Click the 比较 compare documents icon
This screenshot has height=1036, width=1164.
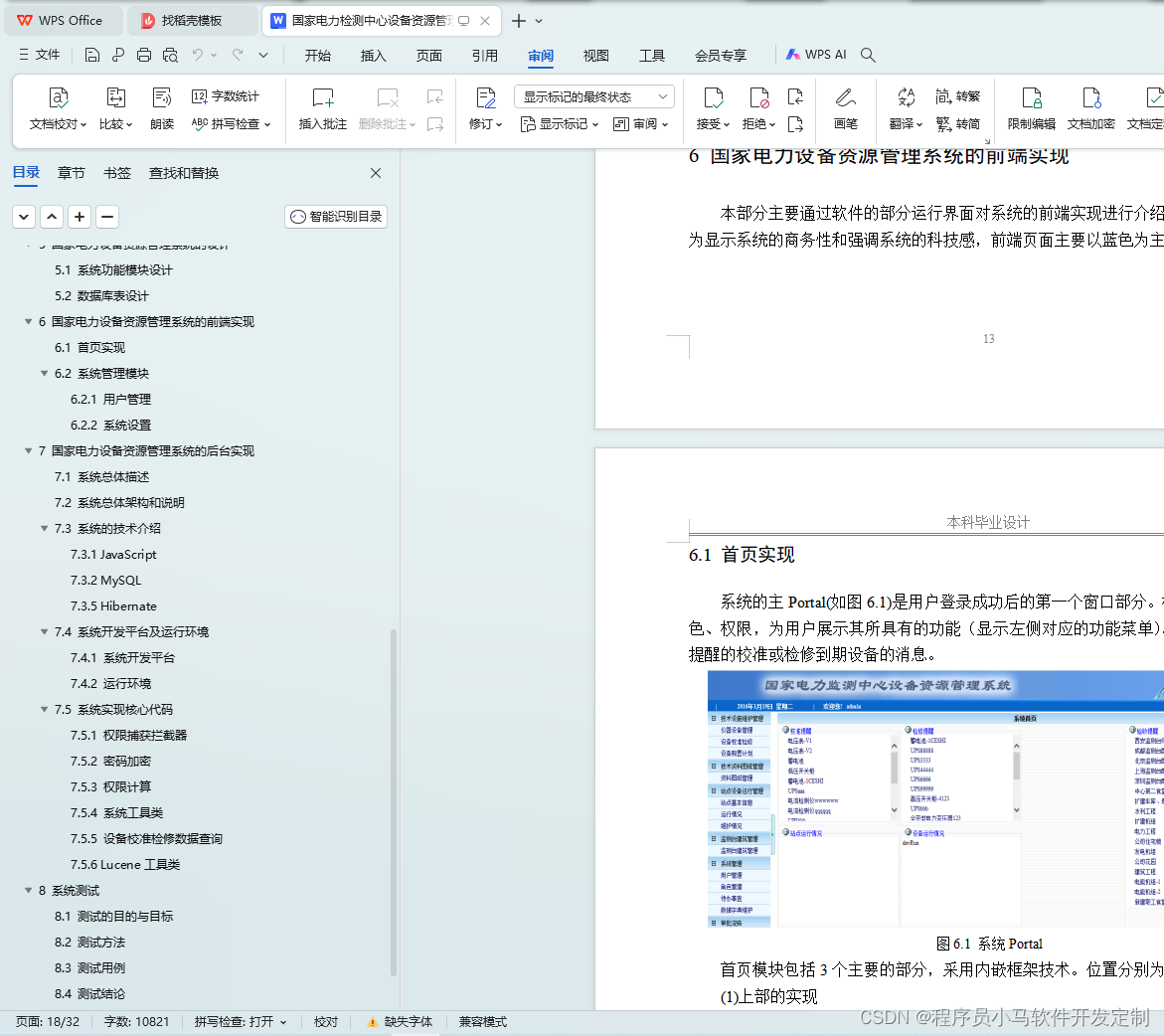click(x=116, y=108)
